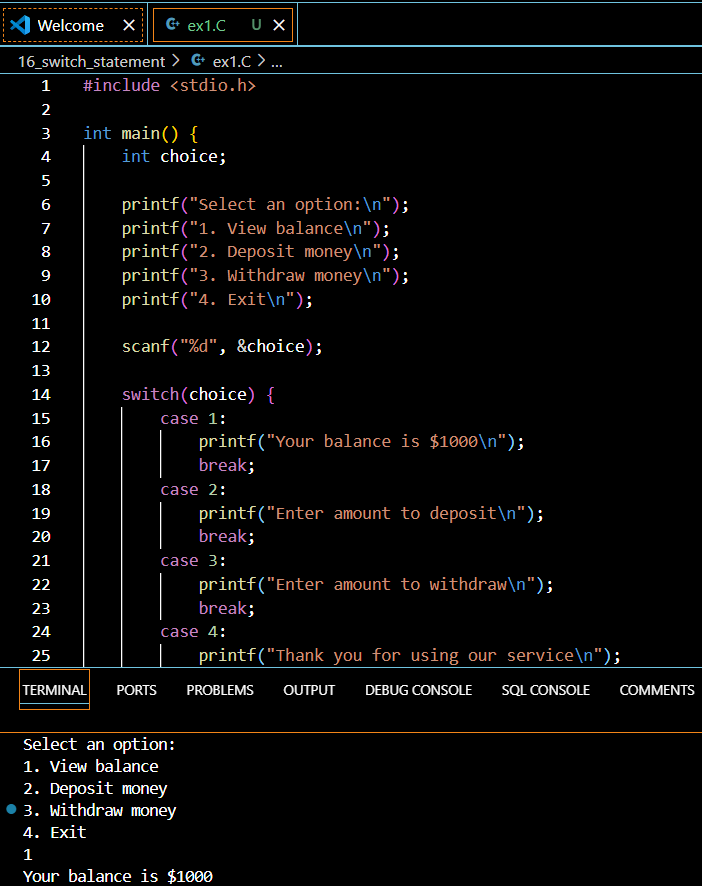Click the 'int main()' function line

(141, 133)
